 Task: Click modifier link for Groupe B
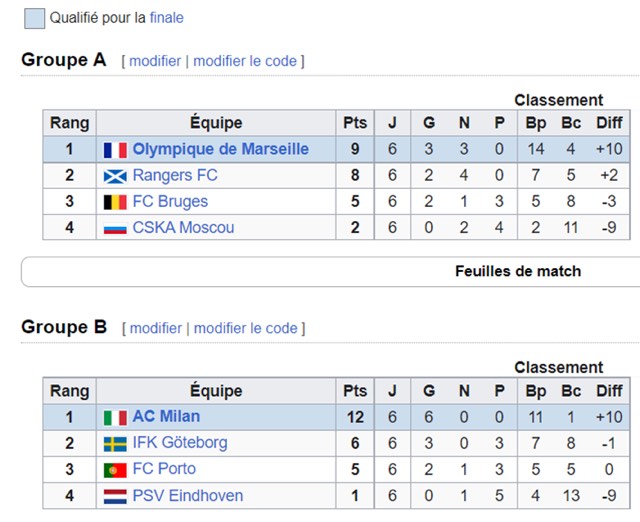tap(156, 328)
